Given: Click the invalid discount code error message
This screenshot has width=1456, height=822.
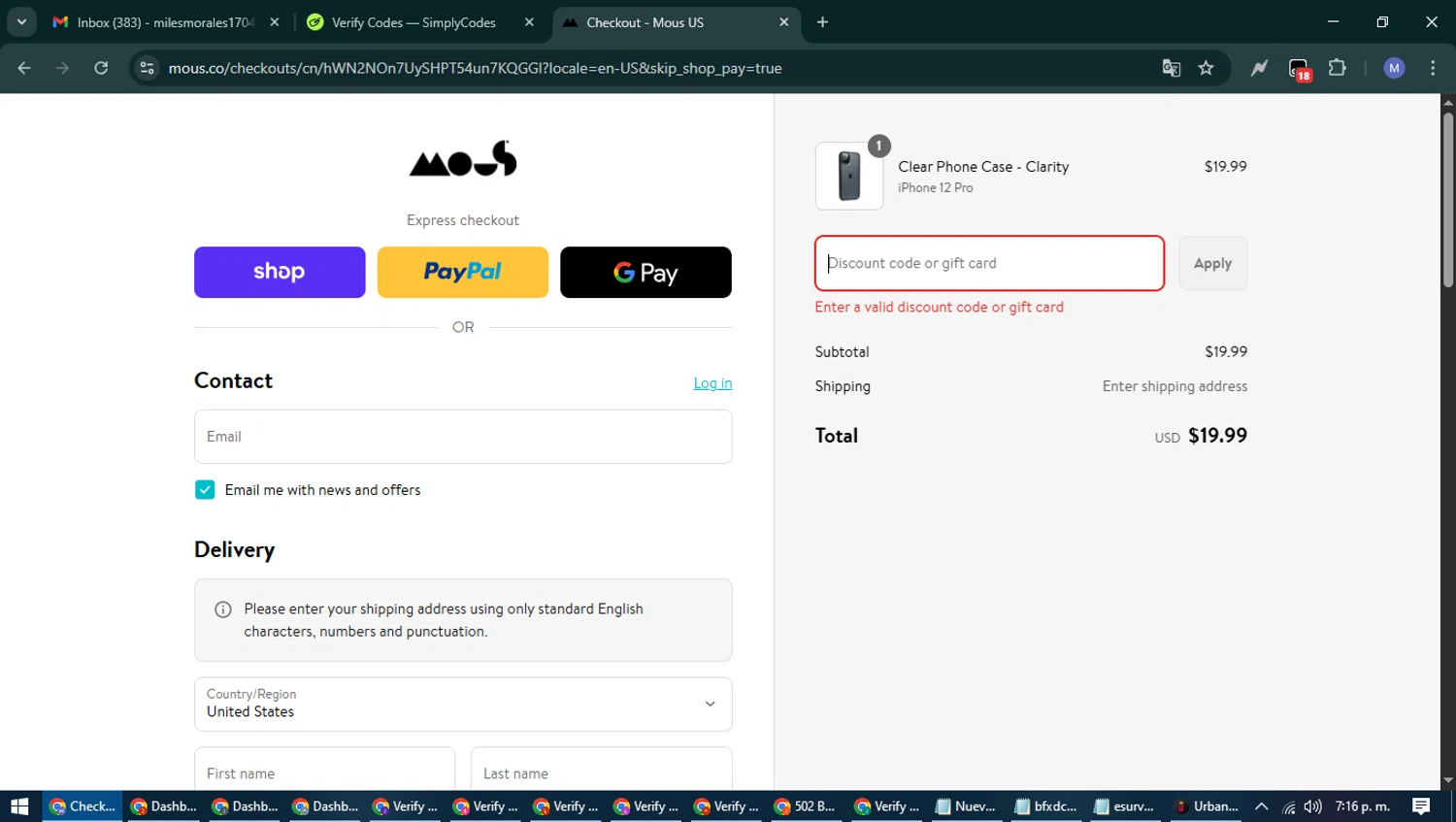Looking at the screenshot, I should 939,308.
